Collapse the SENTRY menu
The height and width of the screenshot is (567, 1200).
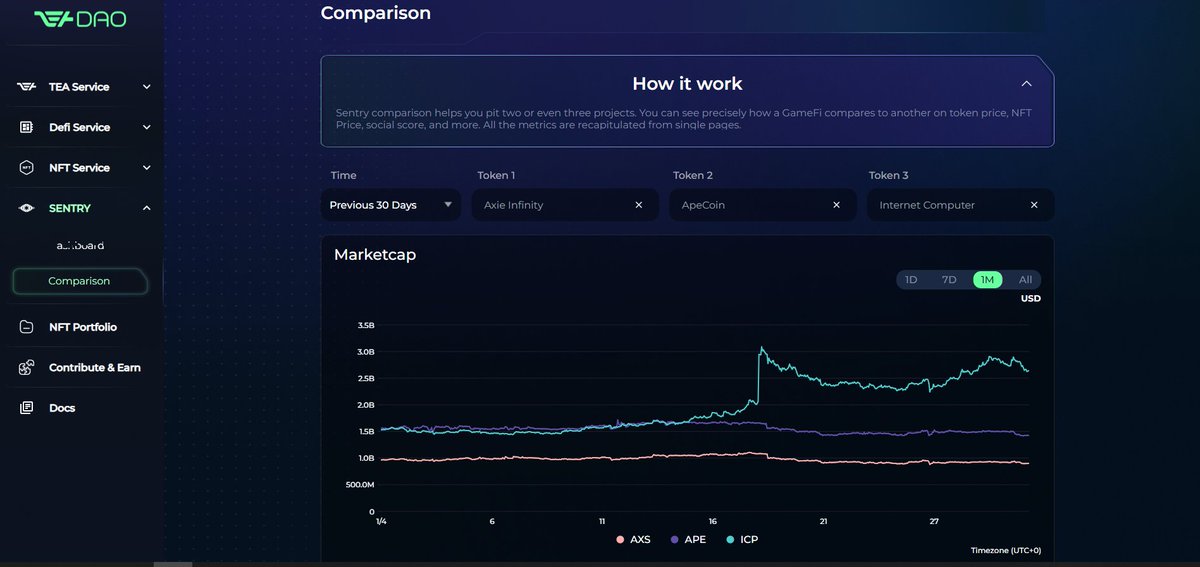point(146,208)
